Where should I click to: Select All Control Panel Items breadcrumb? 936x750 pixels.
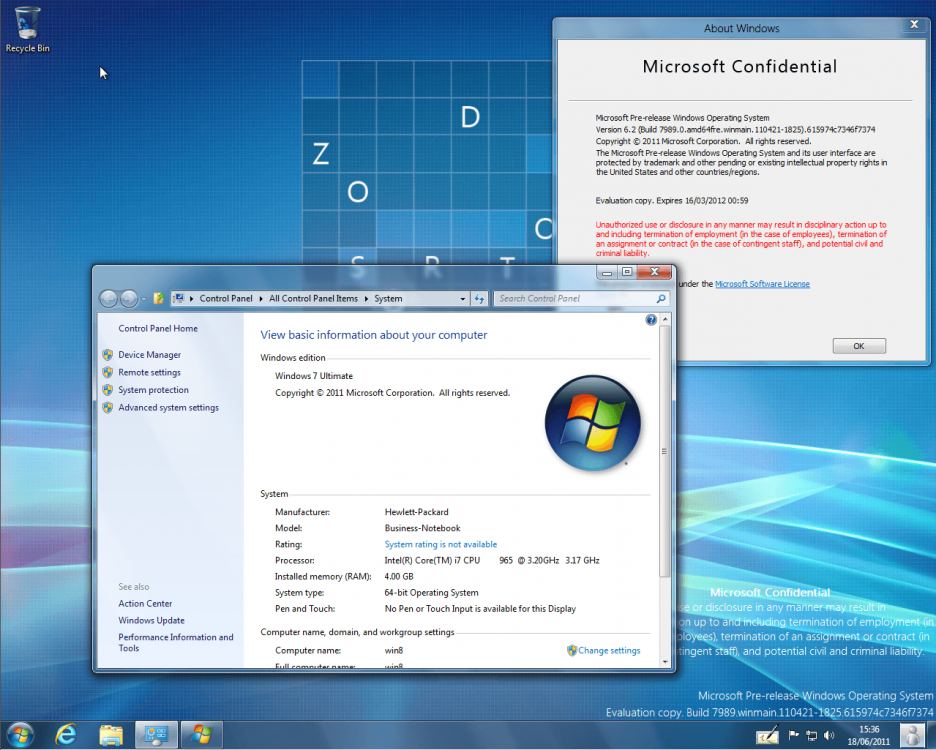coord(313,299)
